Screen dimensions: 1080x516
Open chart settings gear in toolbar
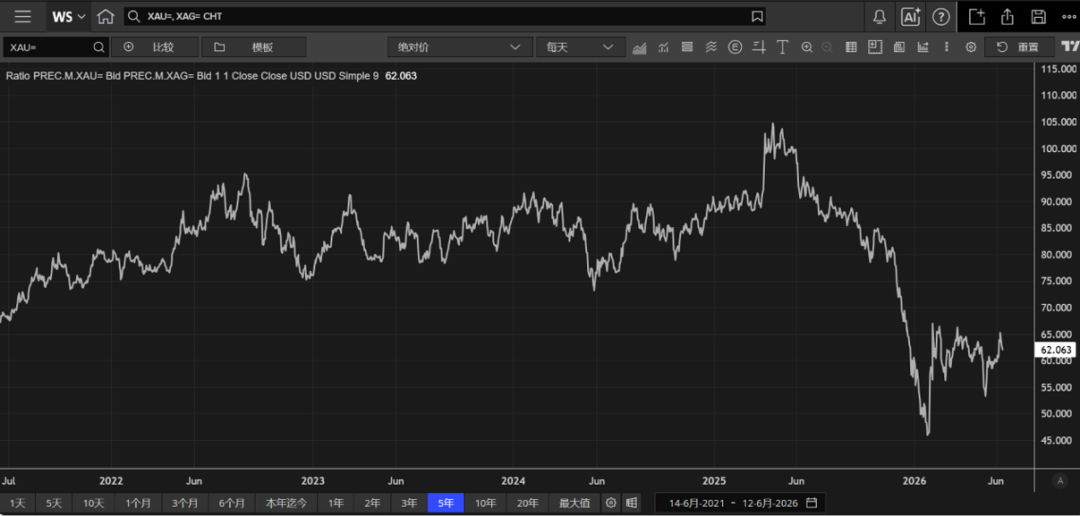click(971, 48)
